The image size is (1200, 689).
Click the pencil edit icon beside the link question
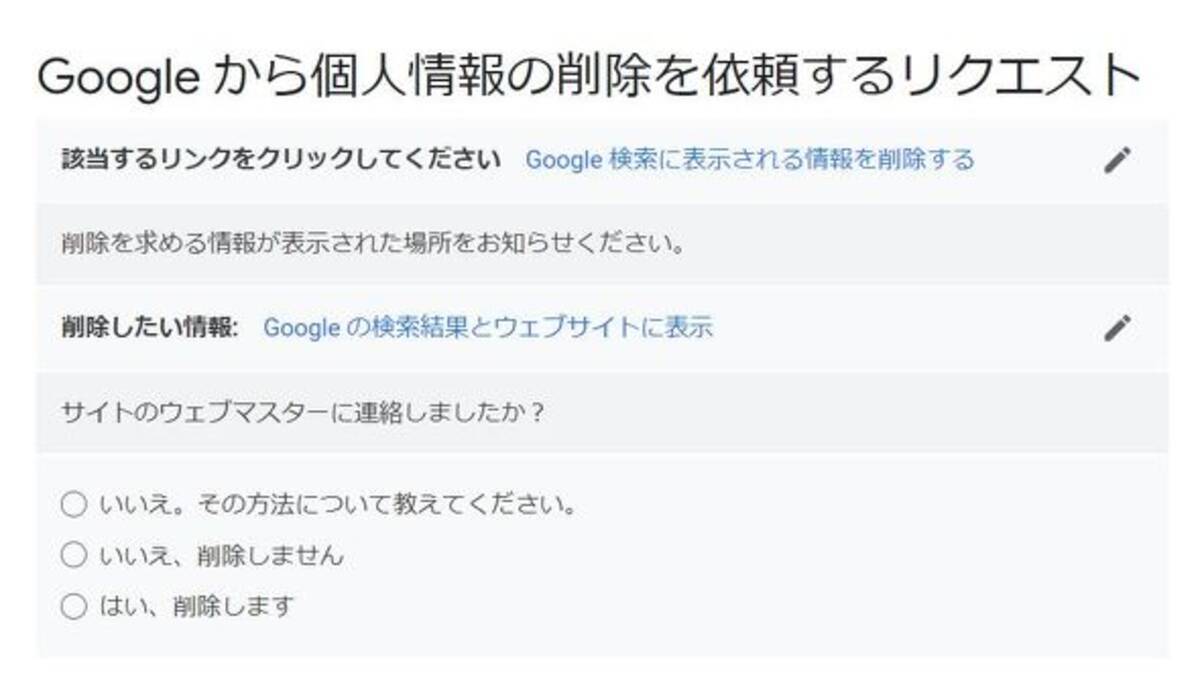click(1118, 162)
